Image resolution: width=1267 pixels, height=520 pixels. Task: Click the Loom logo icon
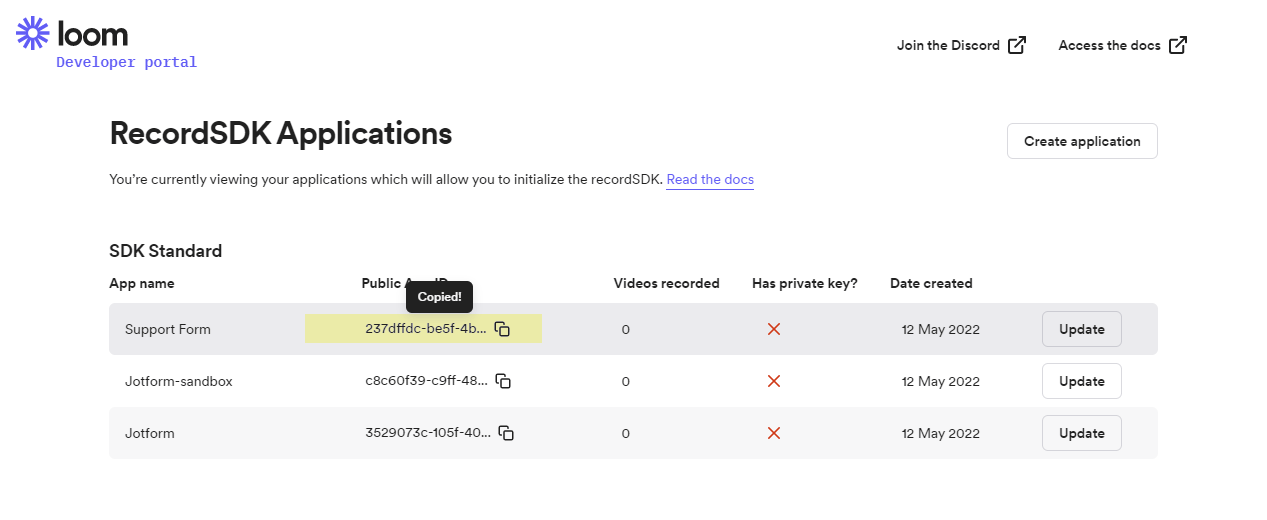[x=33, y=33]
